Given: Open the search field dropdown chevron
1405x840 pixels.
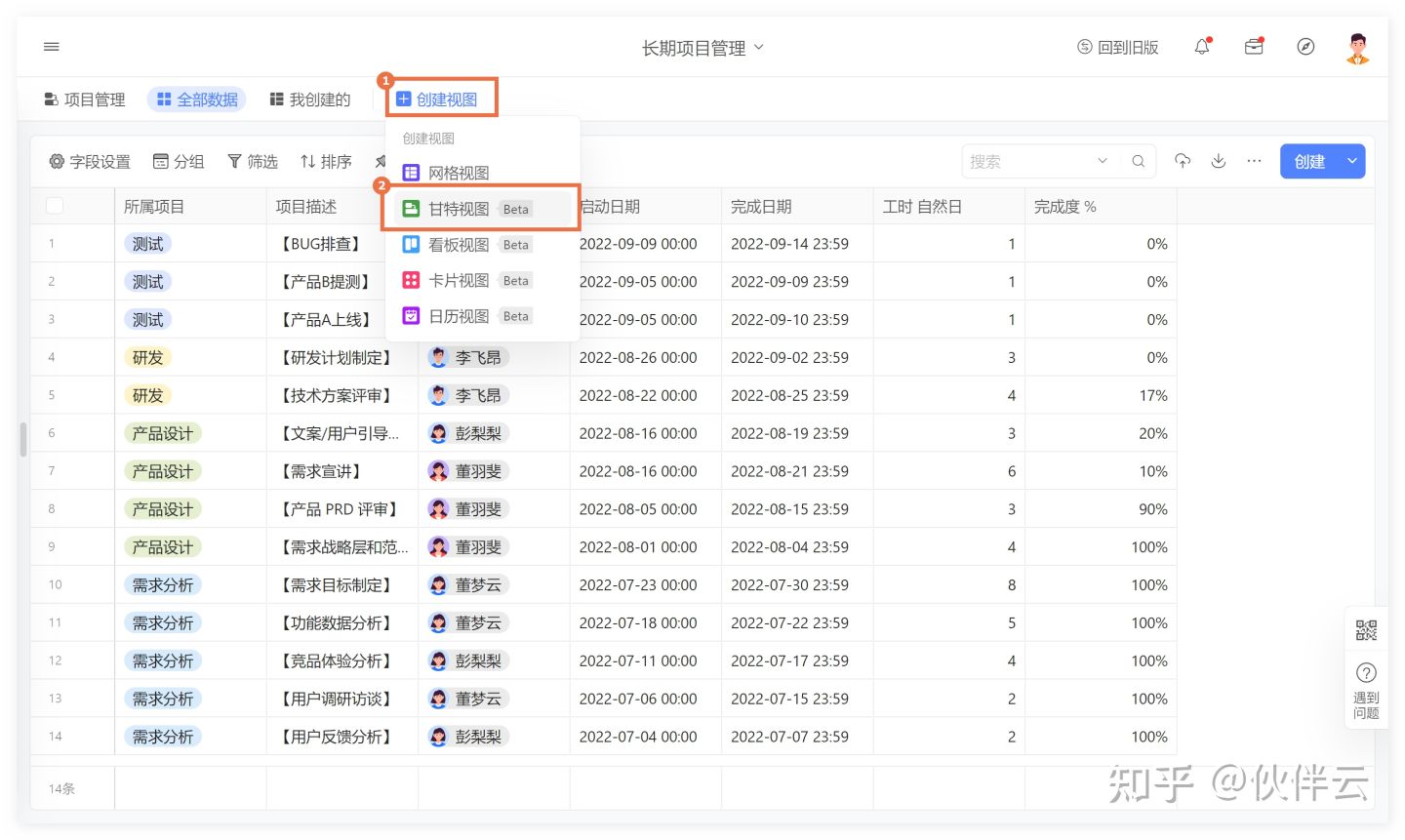Looking at the screenshot, I should click(x=1103, y=161).
